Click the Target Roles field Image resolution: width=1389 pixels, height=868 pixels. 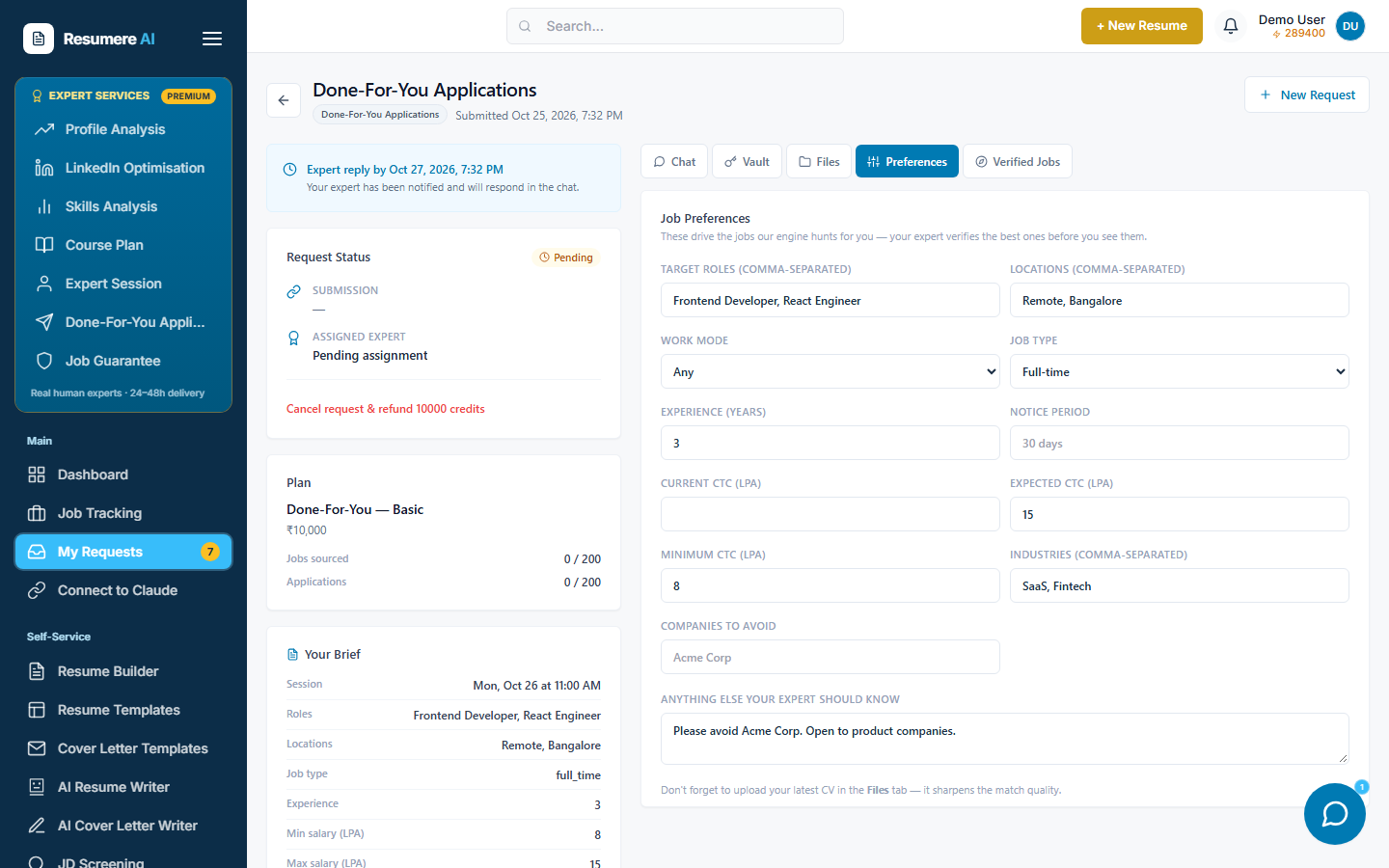pos(831,300)
